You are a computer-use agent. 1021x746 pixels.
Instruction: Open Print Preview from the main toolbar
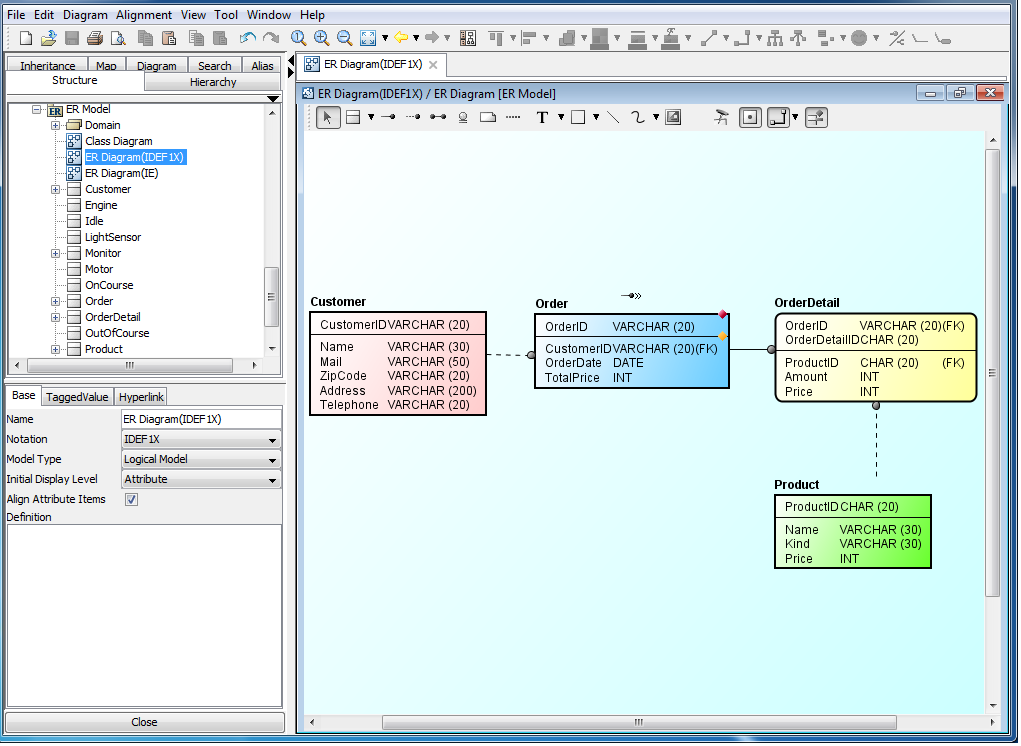(119, 38)
